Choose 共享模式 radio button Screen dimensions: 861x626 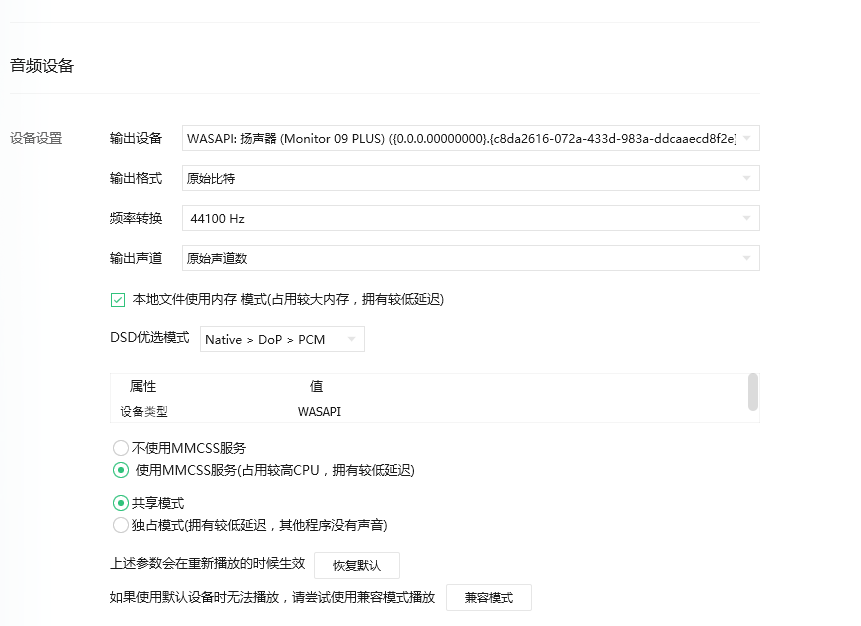coord(121,503)
